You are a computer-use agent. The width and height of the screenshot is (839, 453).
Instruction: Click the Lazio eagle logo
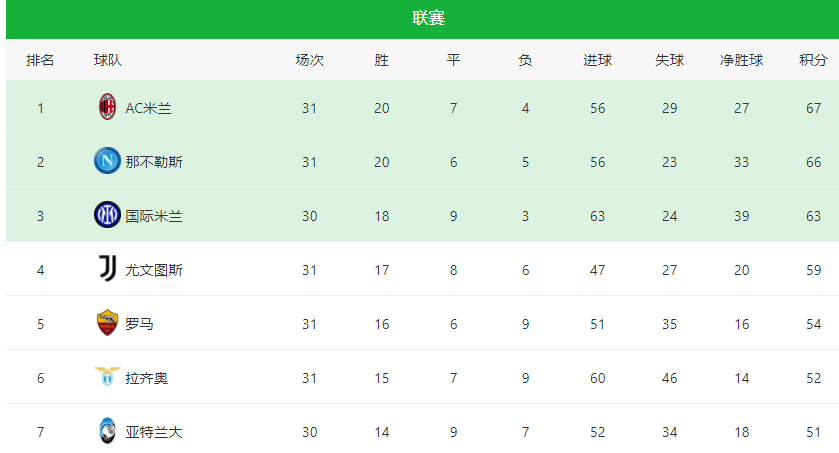[x=107, y=376]
